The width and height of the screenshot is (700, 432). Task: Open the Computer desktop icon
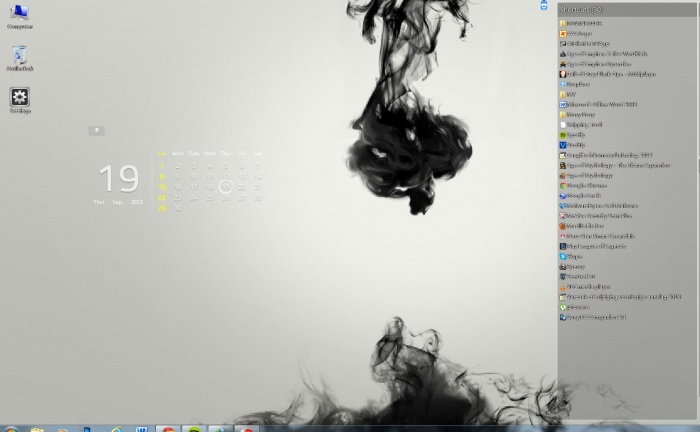(19, 14)
